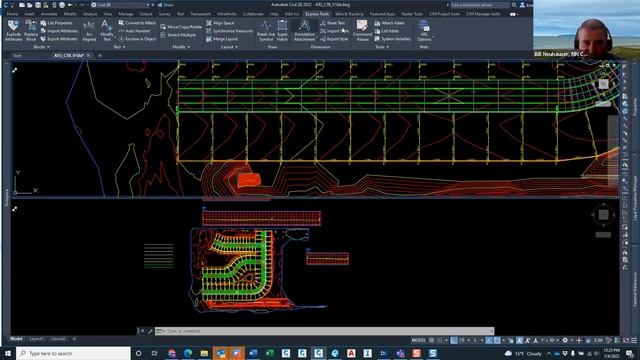This screenshot has width=640, height=360.
Task: Select Enclose in Object tool
Action: (137, 39)
